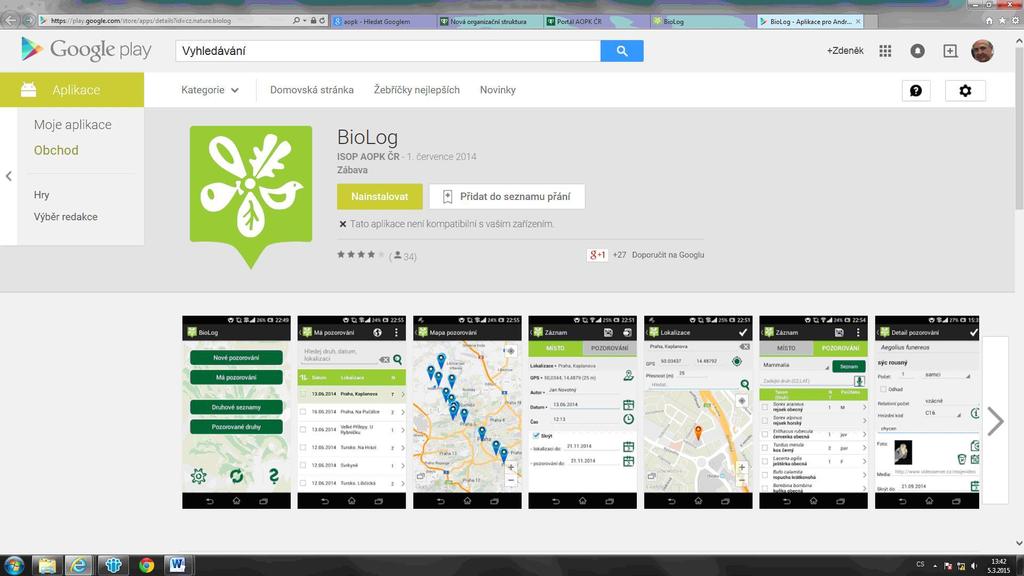1024x576 pixels.
Task: Open File Explorer from taskbar
Action: pos(46,565)
